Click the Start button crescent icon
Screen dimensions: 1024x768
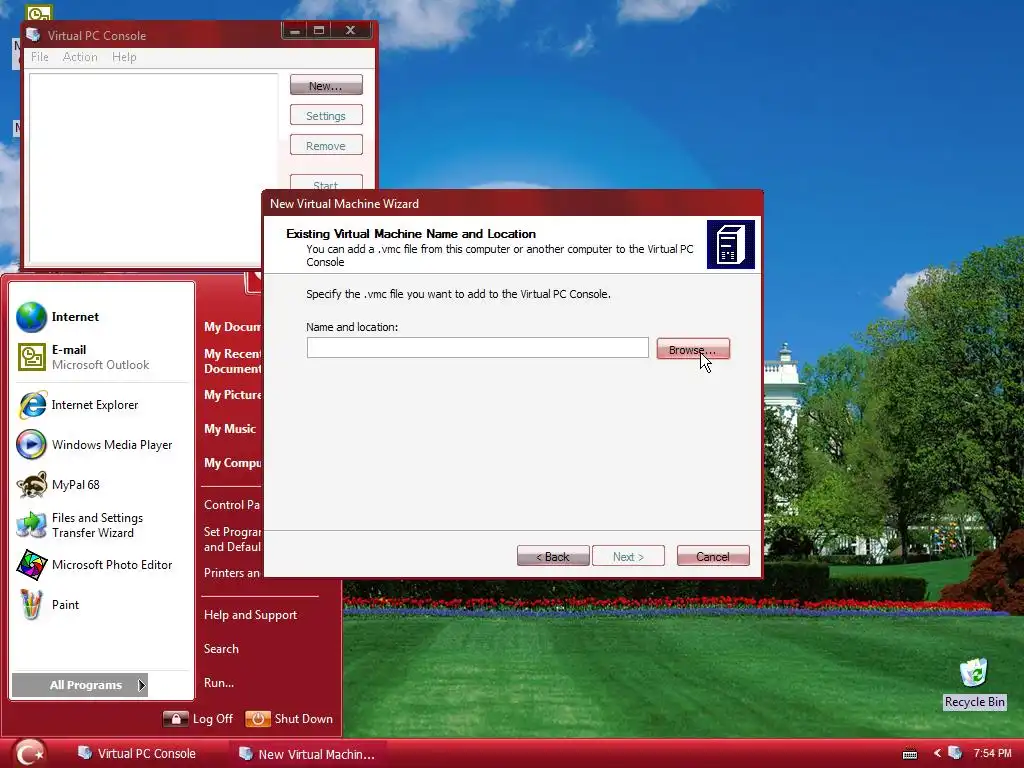30,753
